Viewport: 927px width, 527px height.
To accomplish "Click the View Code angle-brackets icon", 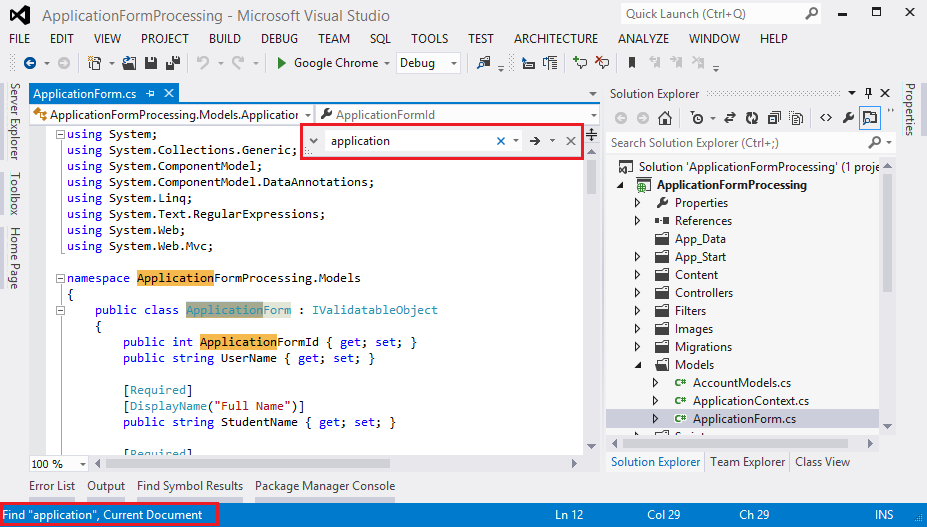I will 826,118.
